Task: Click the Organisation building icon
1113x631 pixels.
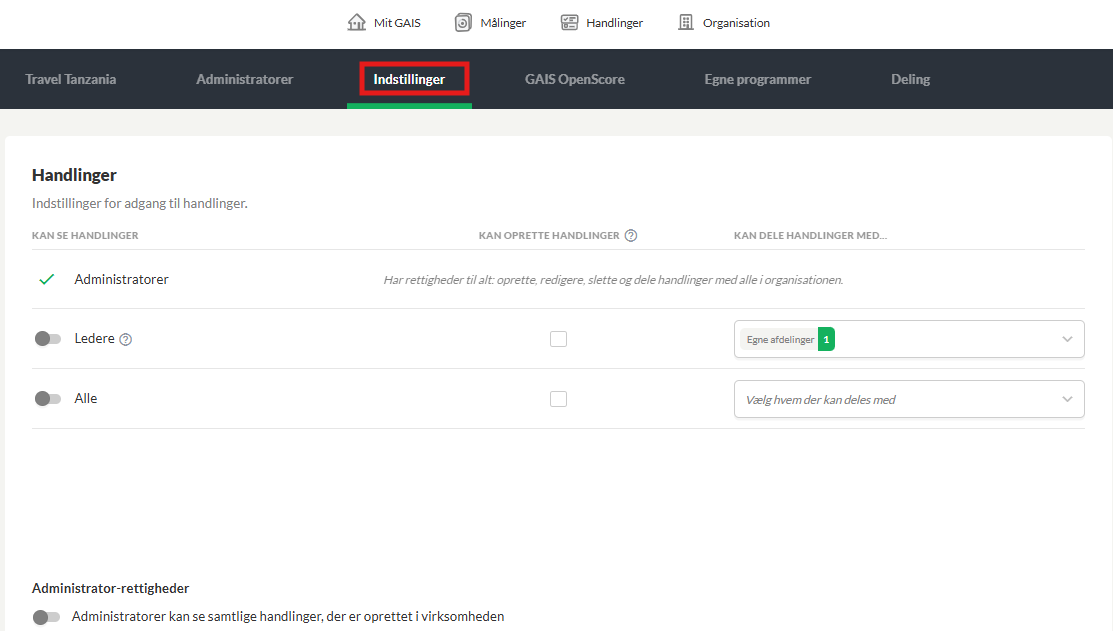Action: coord(686,23)
